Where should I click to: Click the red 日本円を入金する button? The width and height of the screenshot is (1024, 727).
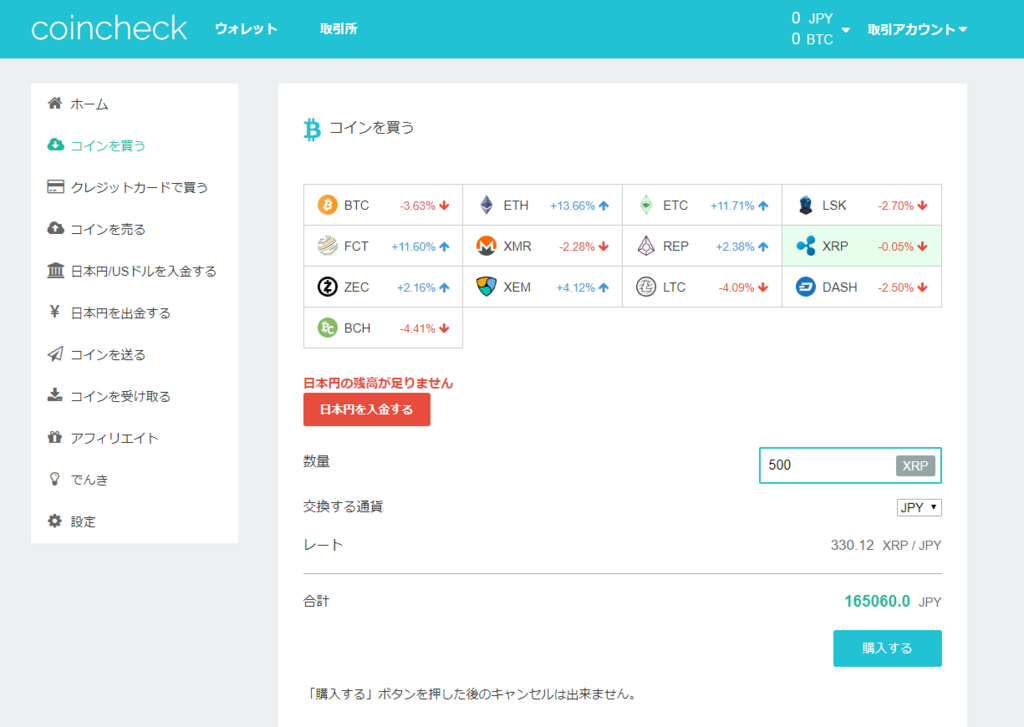tap(366, 410)
